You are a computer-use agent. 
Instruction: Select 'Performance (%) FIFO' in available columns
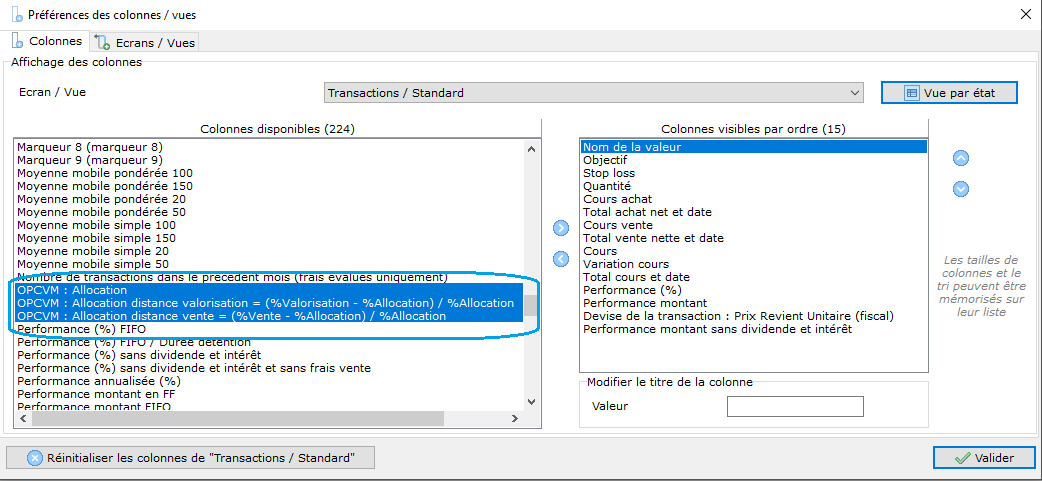coord(269,329)
